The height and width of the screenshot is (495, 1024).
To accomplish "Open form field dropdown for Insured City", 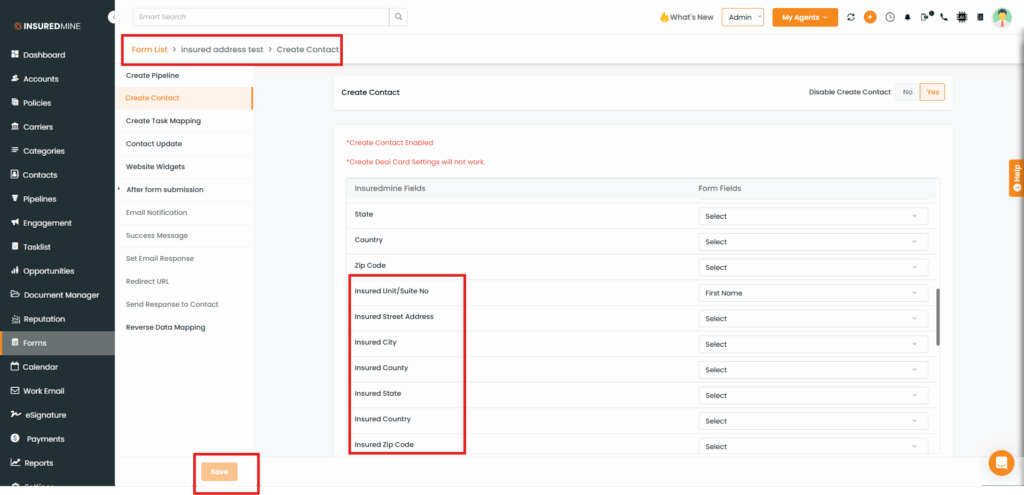I will (x=812, y=344).
